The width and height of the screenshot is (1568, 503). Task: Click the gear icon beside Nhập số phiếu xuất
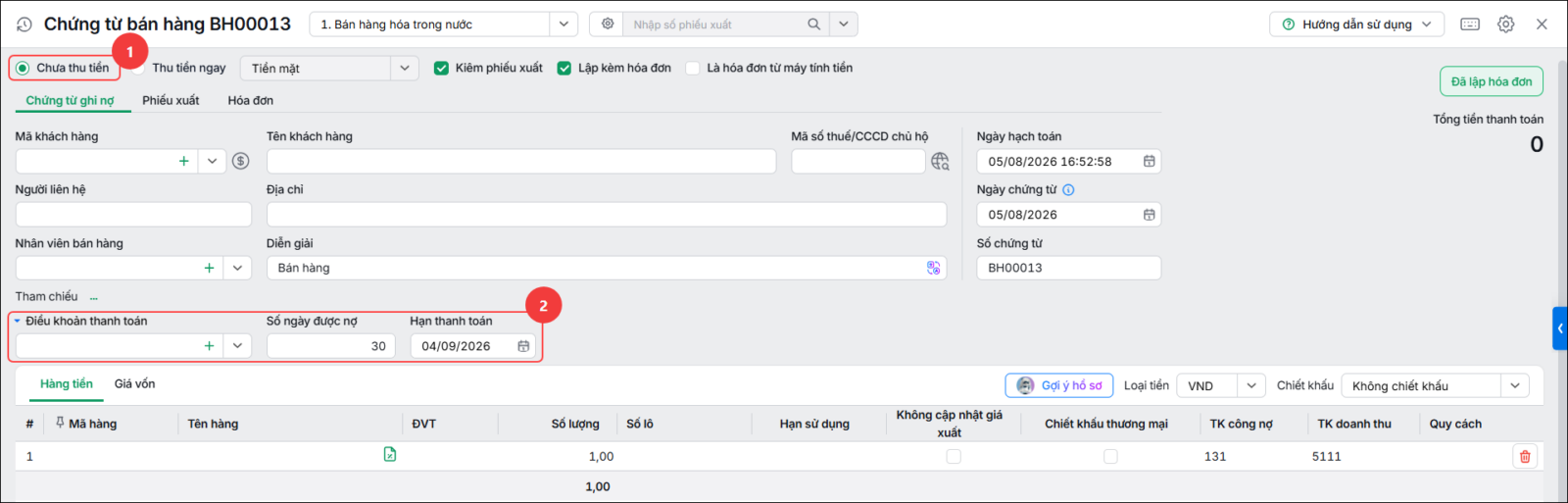click(x=608, y=24)
